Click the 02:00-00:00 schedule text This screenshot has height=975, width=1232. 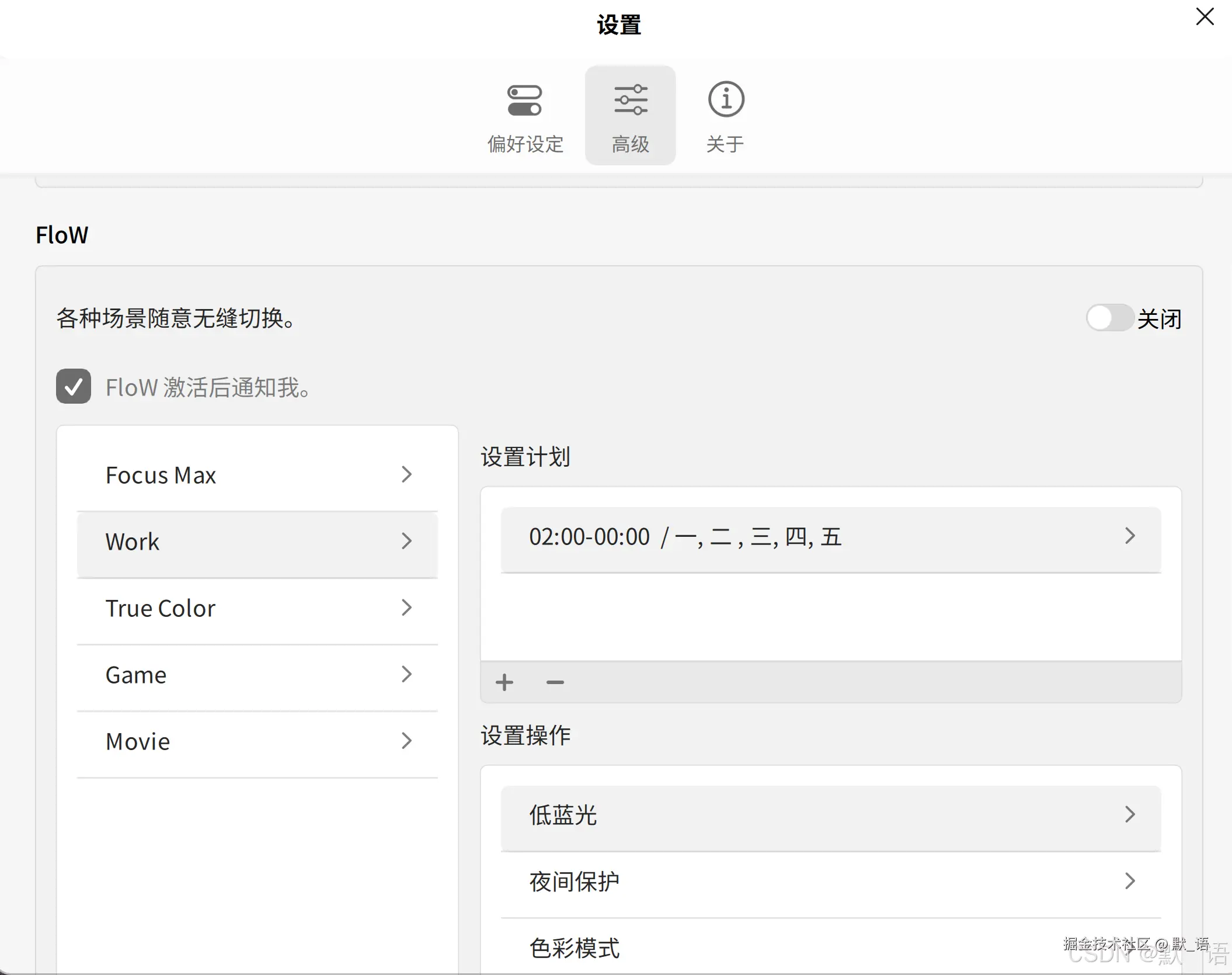(590, 537)
